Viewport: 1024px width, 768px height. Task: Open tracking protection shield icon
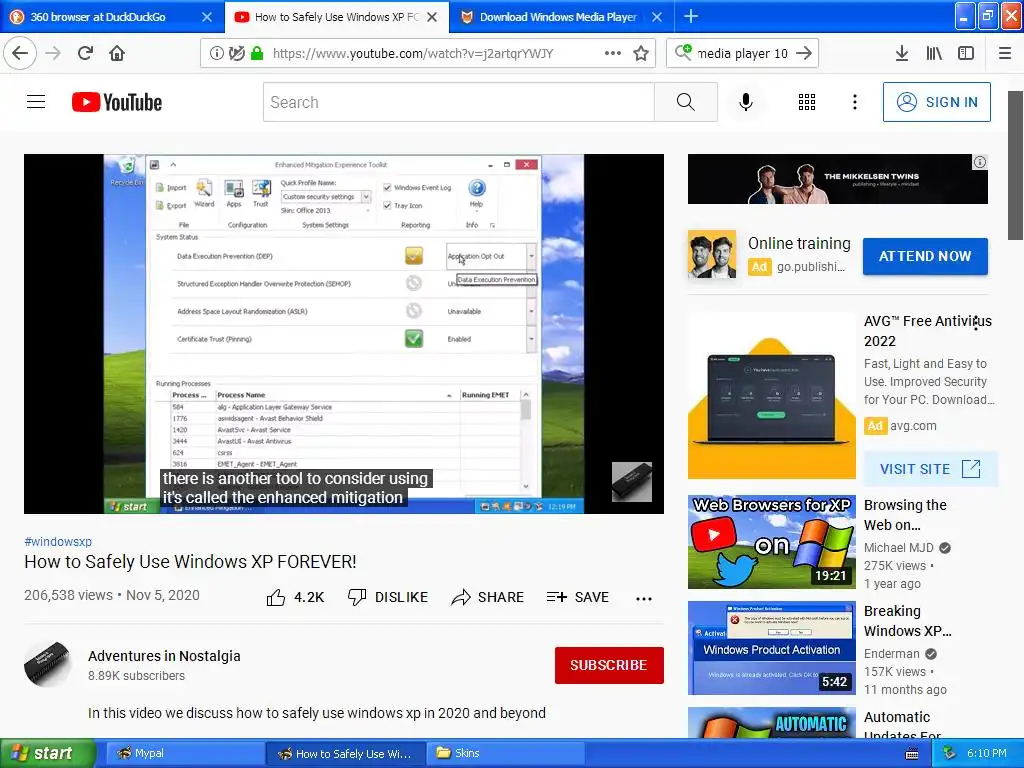tap(236, 54)
